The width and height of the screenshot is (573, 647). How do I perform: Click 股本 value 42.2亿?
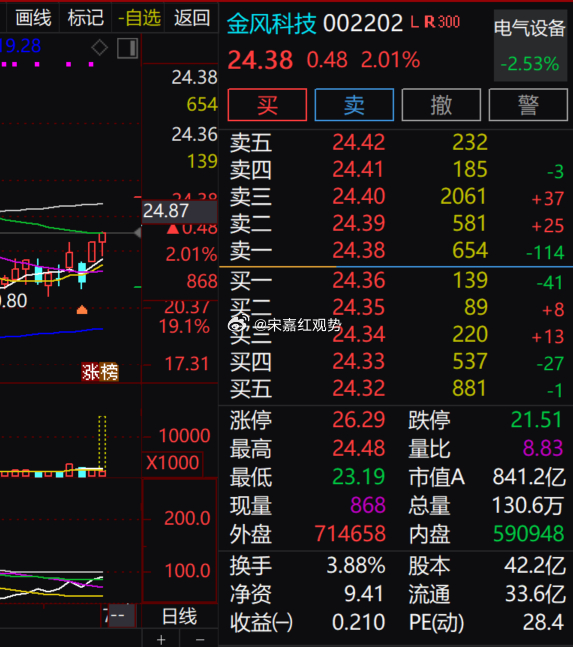pyautogui.click(x=535, y=566)
